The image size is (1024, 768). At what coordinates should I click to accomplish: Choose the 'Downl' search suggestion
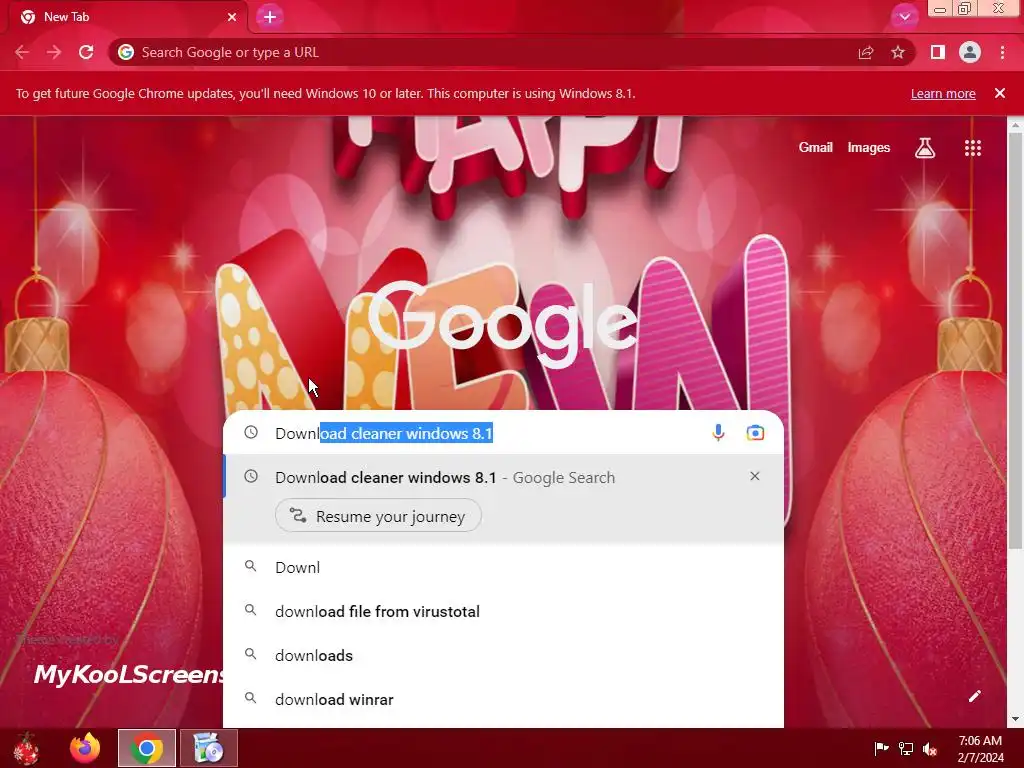coord(504,568)
